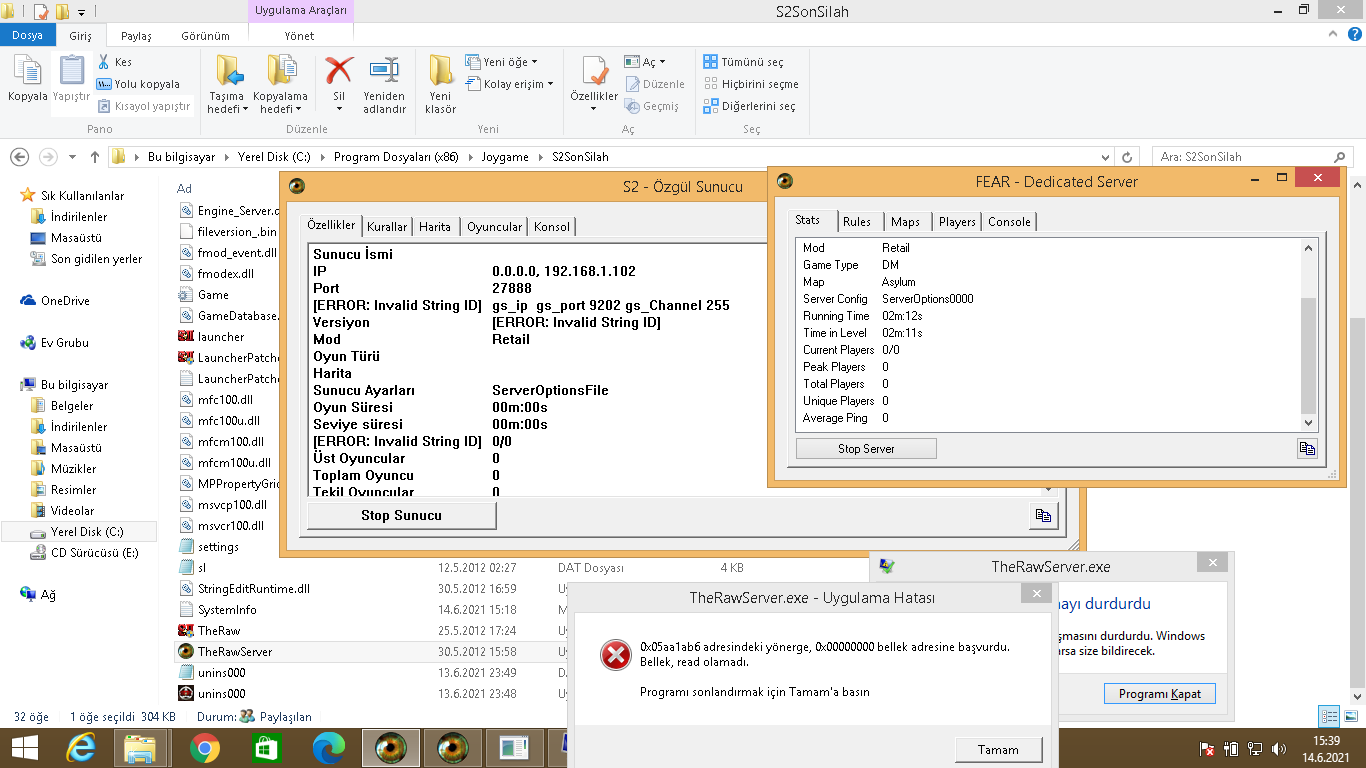The image size is (1366, 768).
Task: Expand the dropdown arrow under Sil
Action: coord(339,109)
